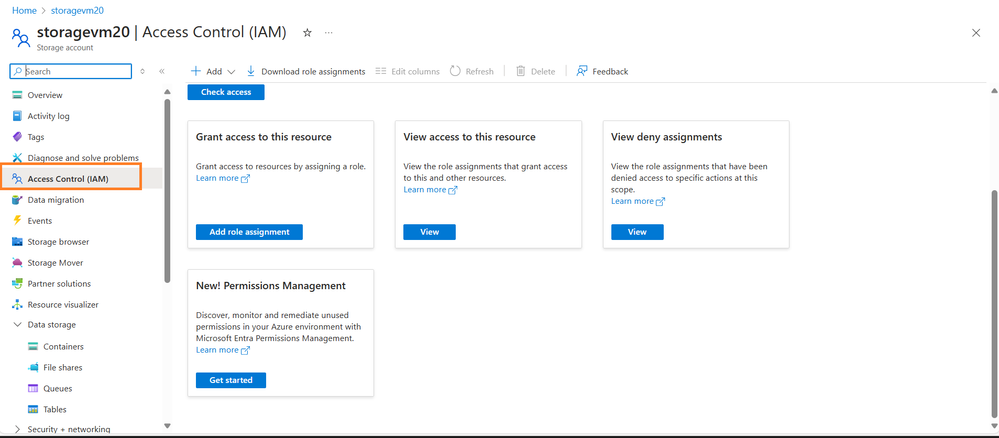Select the Queues icon
Screen dimensions: 999x438
tap(33, 388)
